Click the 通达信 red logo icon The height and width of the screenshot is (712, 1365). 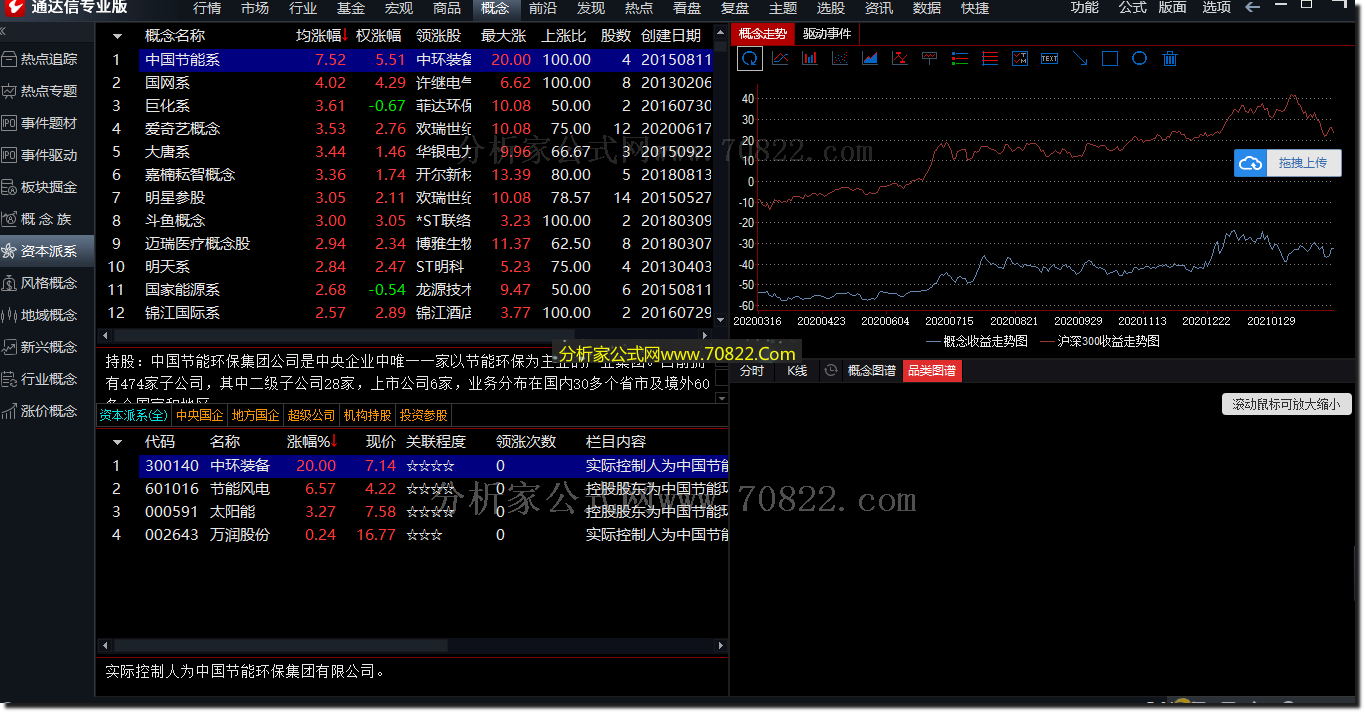[14, 7]
